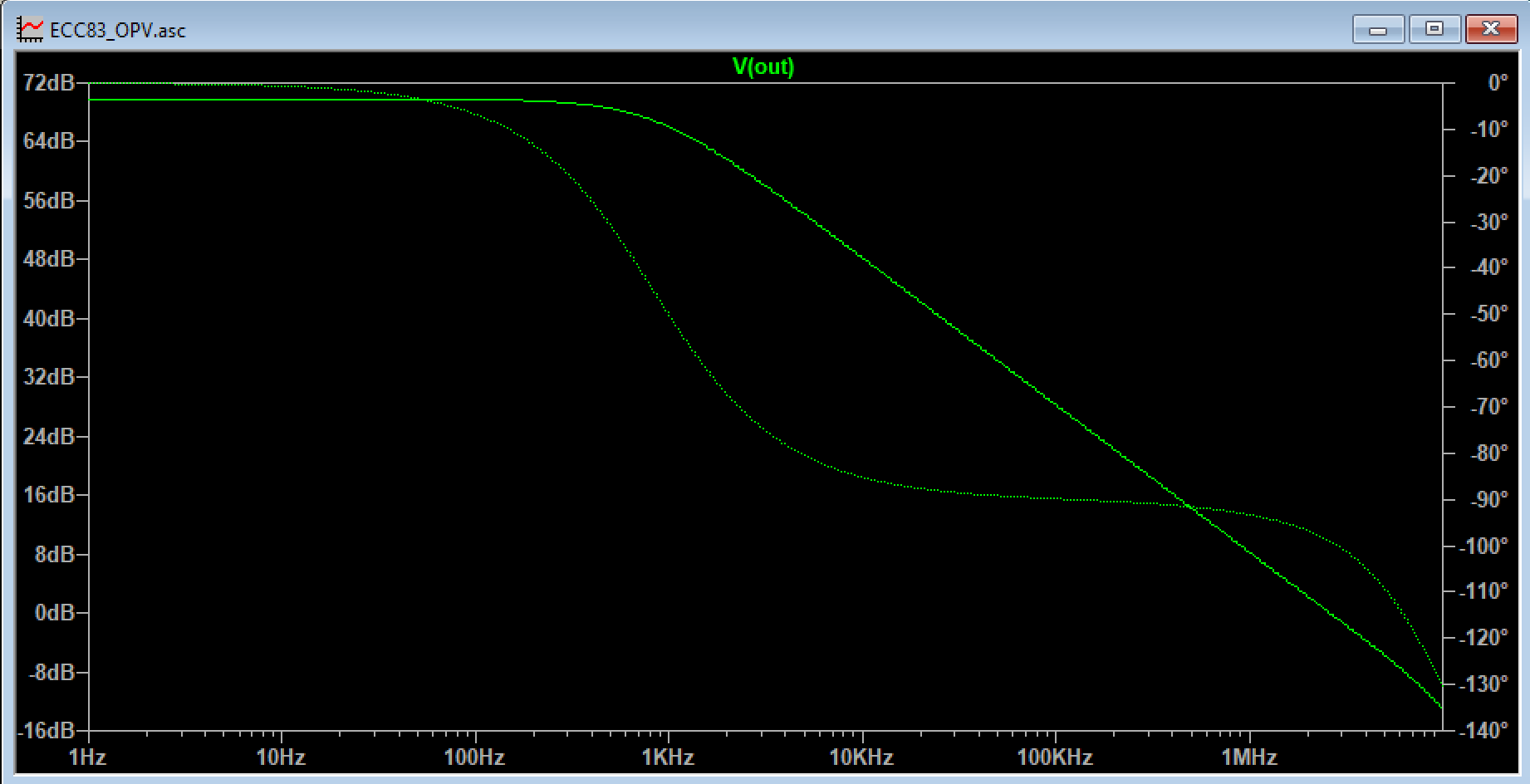Click the -16dB magnitude axis label
This screenshot has width=1530, height=784.
[x=47, y=731]
